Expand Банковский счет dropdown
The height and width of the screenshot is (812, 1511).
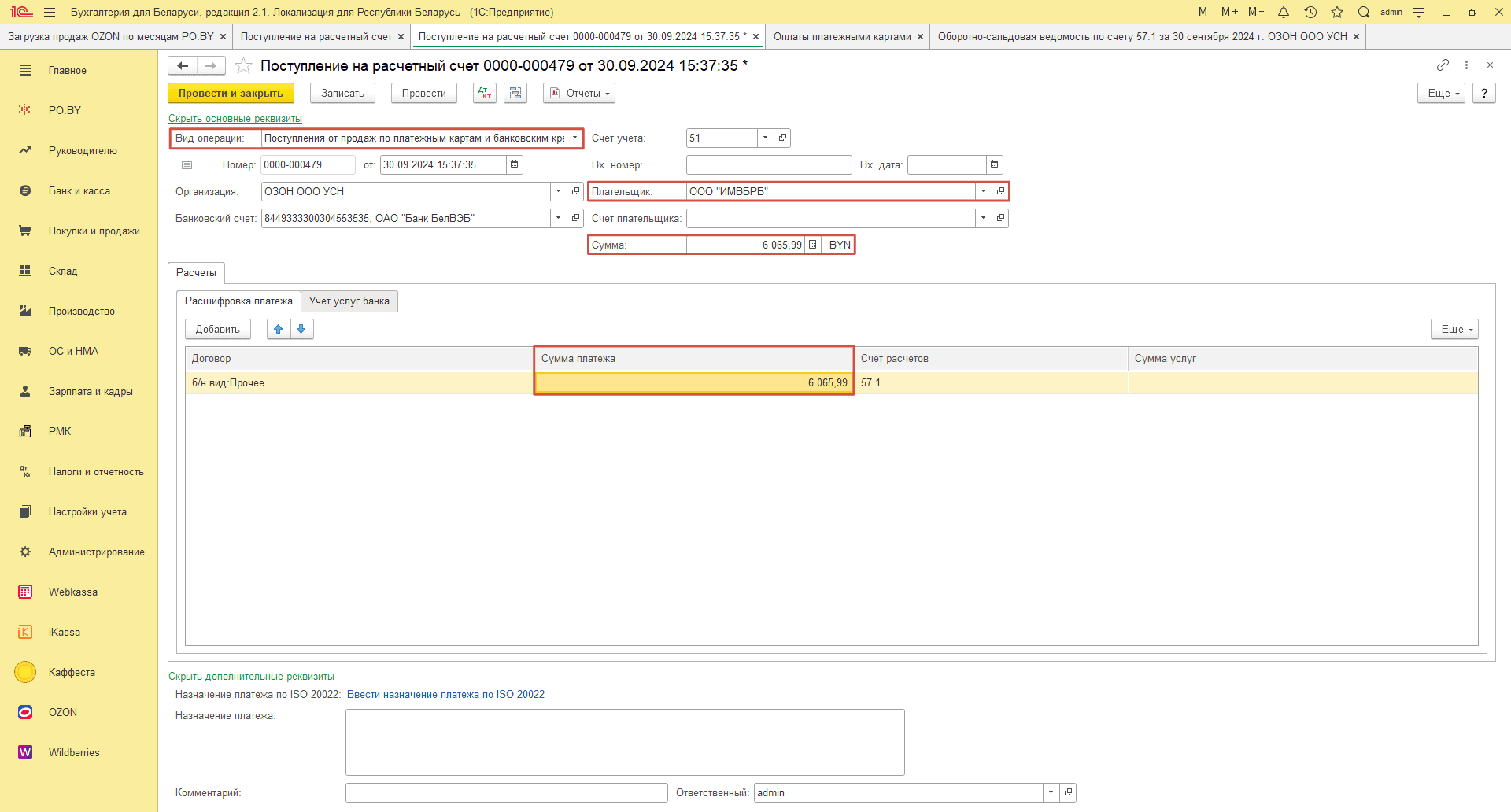click(558, 218)
